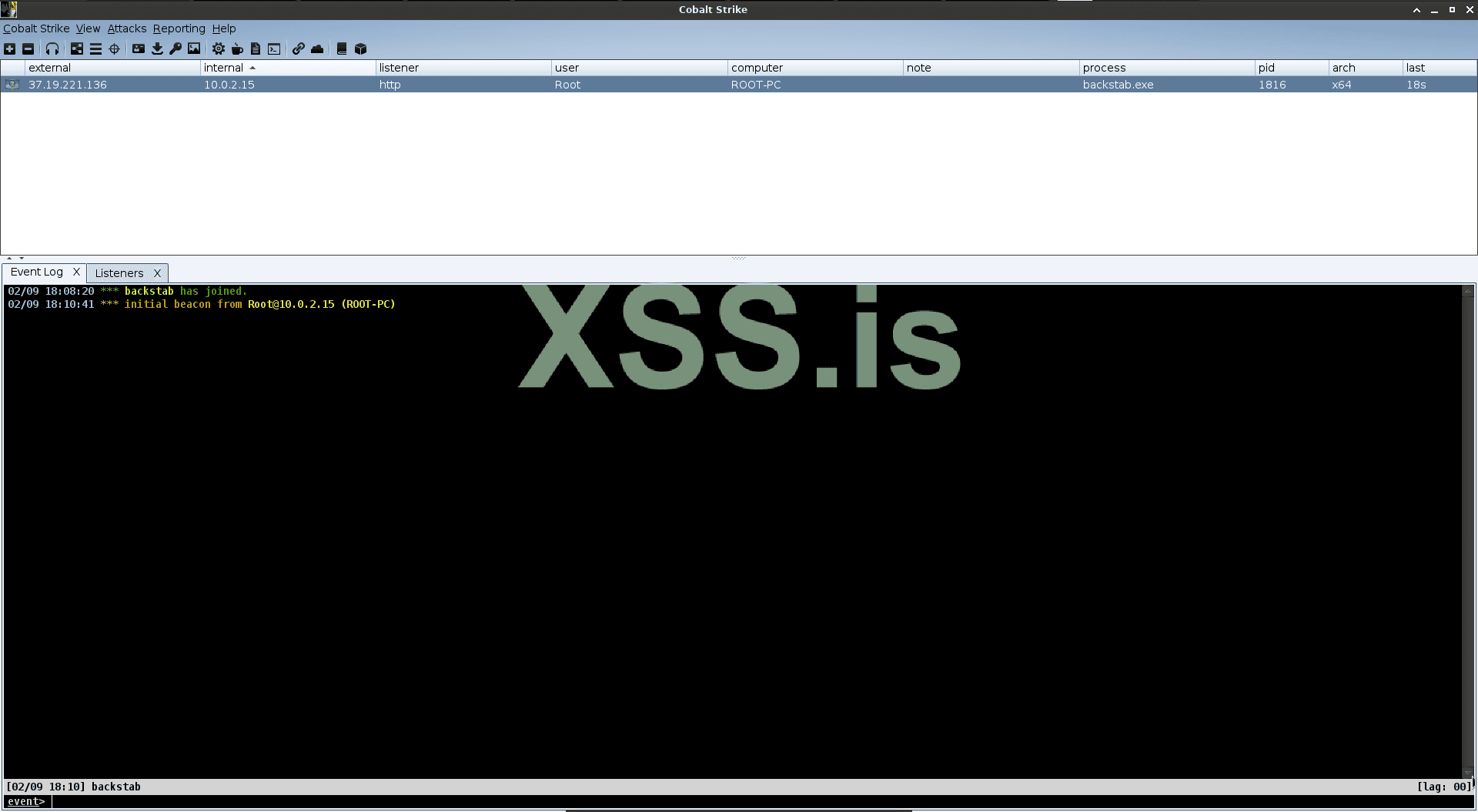Switch to pivot graph view icon

(x=75, y=48)
